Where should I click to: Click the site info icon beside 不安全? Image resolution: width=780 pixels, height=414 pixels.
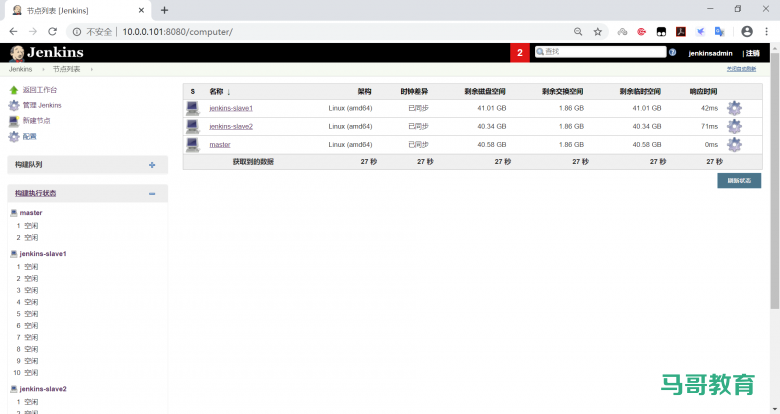(77, 32)
